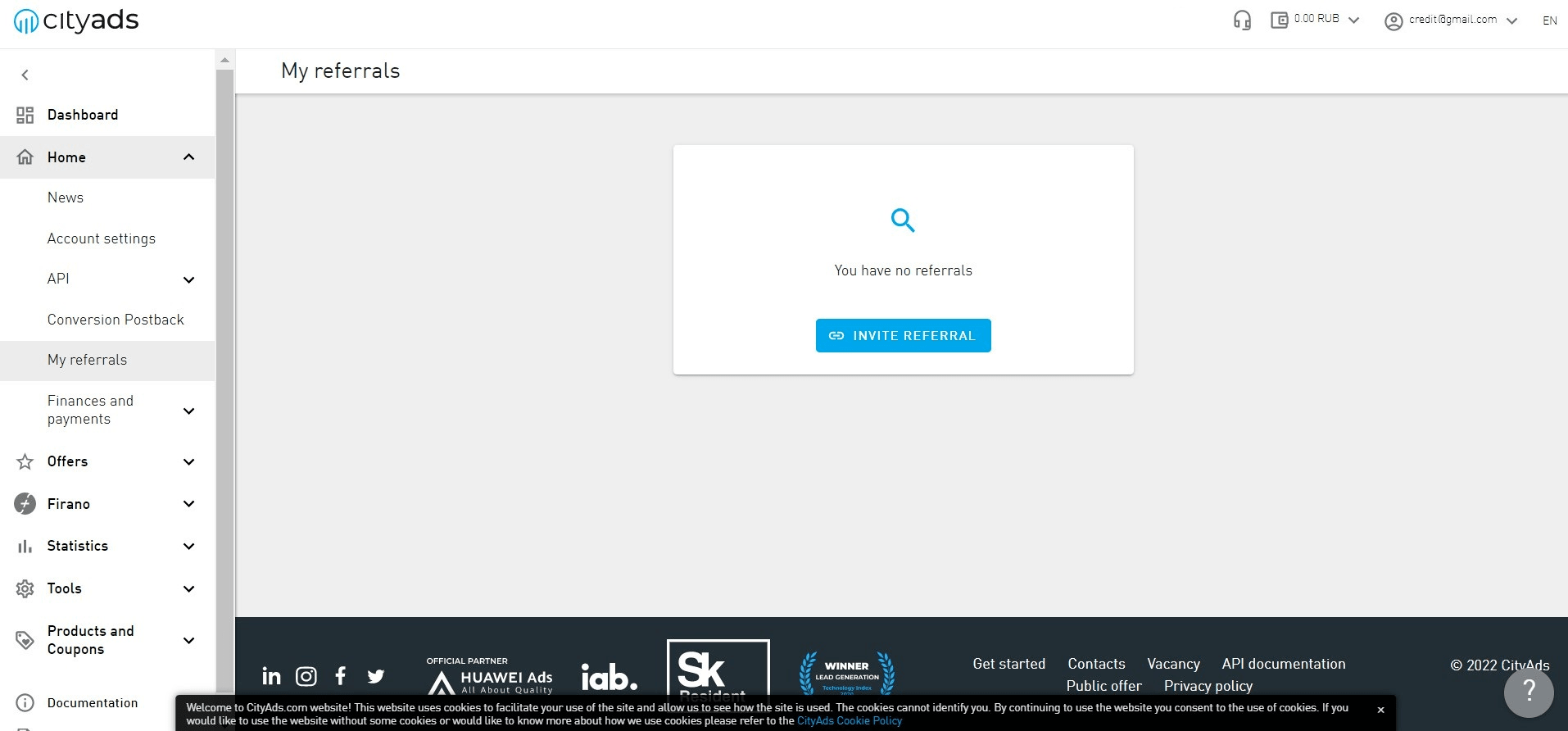Open the CityAds Cookie Policy link
Screen dimensions: 1568x731
click(x=849, y=721)
